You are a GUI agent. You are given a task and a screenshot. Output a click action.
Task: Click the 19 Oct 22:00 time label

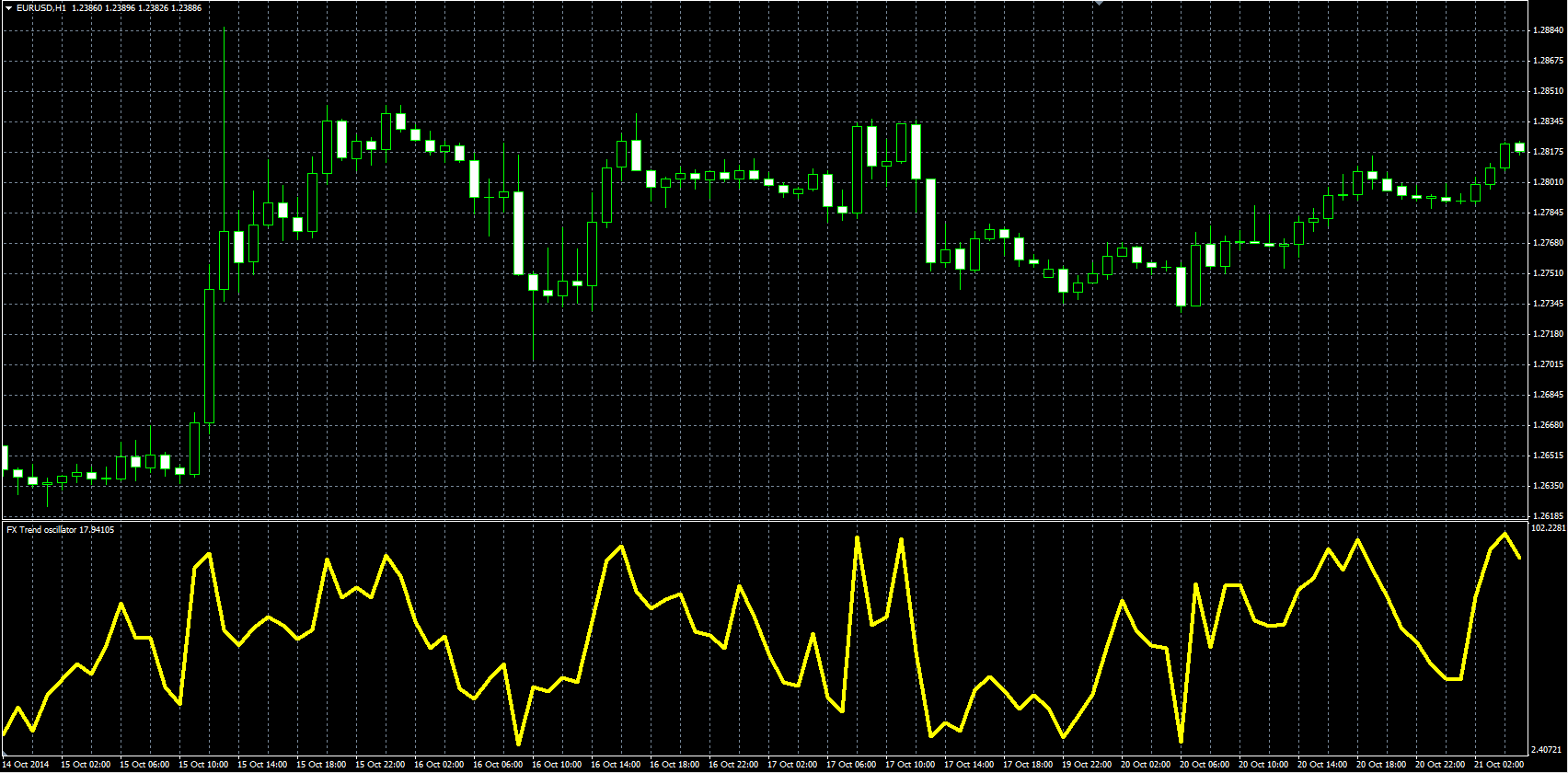pyautogui.click(x=1087, y=764)
